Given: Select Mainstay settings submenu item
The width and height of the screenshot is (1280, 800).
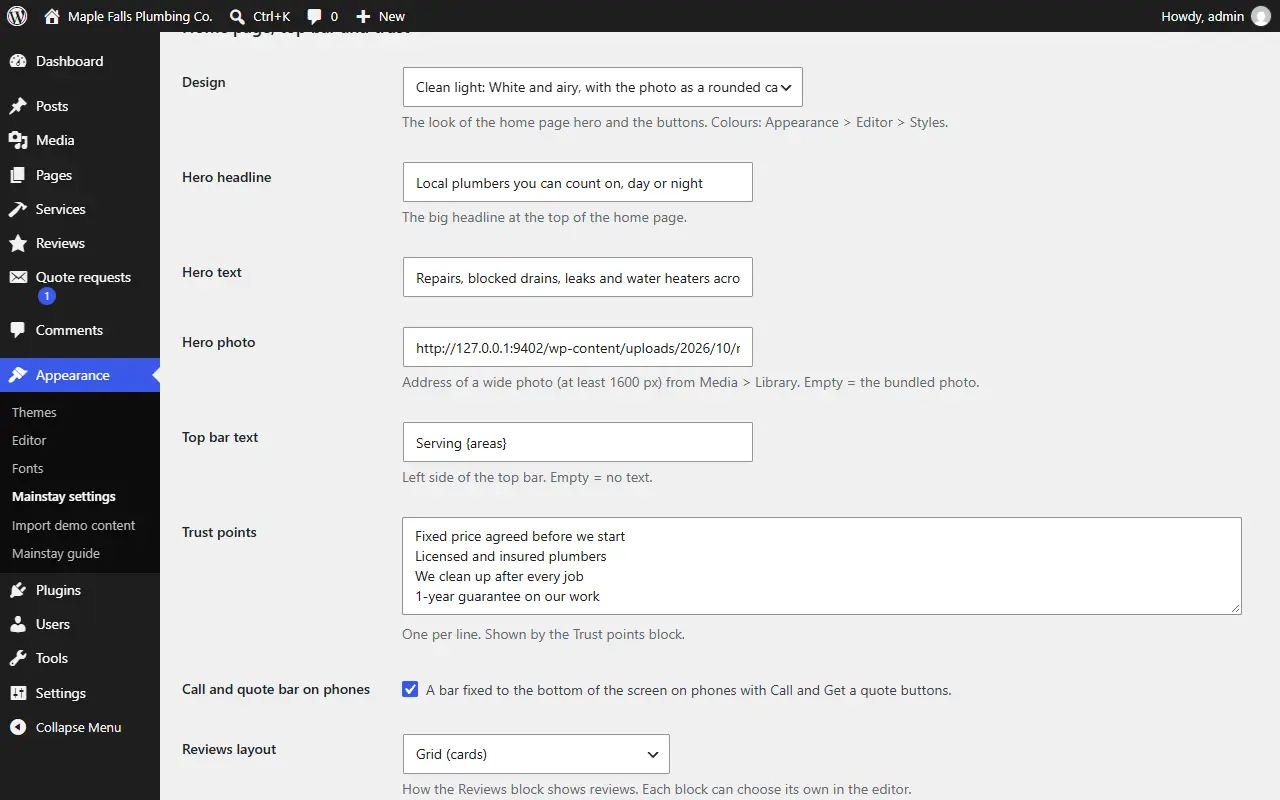Looking at the screenshot, I should coord(64,496).
